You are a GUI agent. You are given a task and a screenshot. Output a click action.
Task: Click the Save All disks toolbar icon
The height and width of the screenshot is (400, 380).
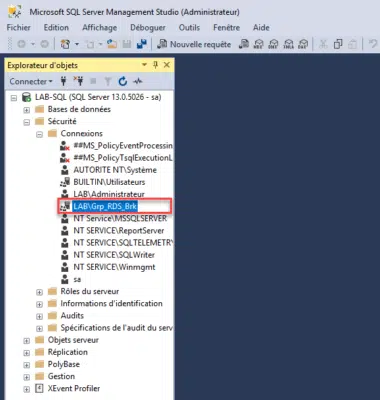(142, 44)
